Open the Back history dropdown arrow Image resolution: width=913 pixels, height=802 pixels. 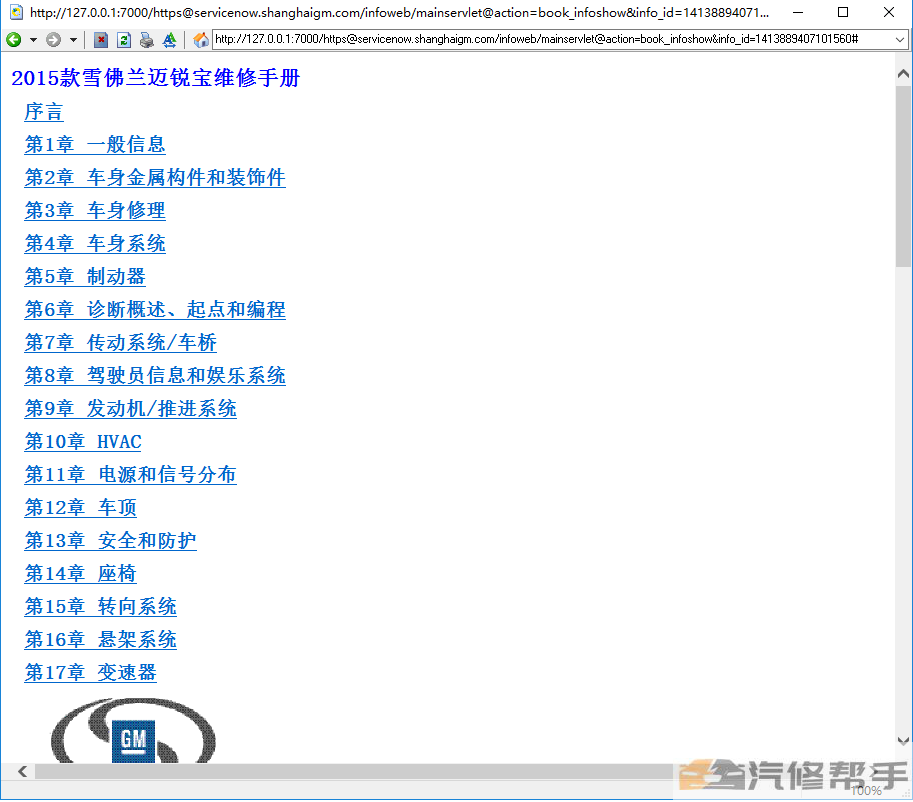33,40
